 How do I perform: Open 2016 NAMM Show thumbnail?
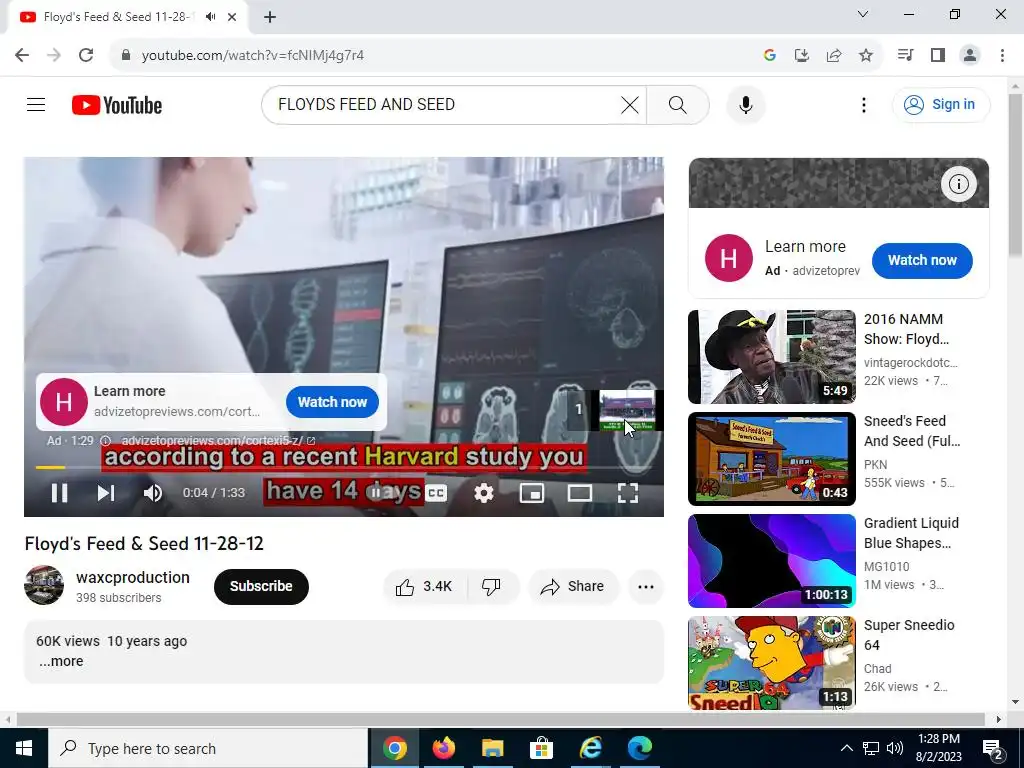coord(771,357)
